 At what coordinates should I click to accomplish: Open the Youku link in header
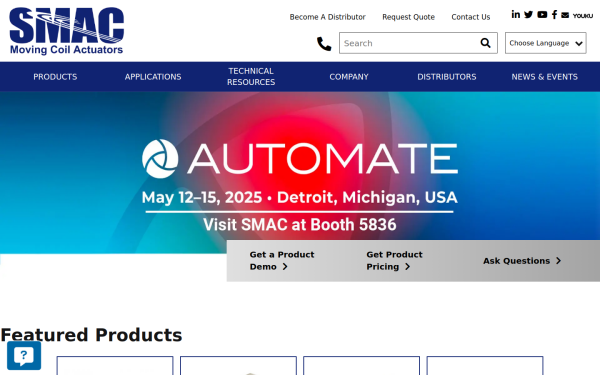[583, 16]
